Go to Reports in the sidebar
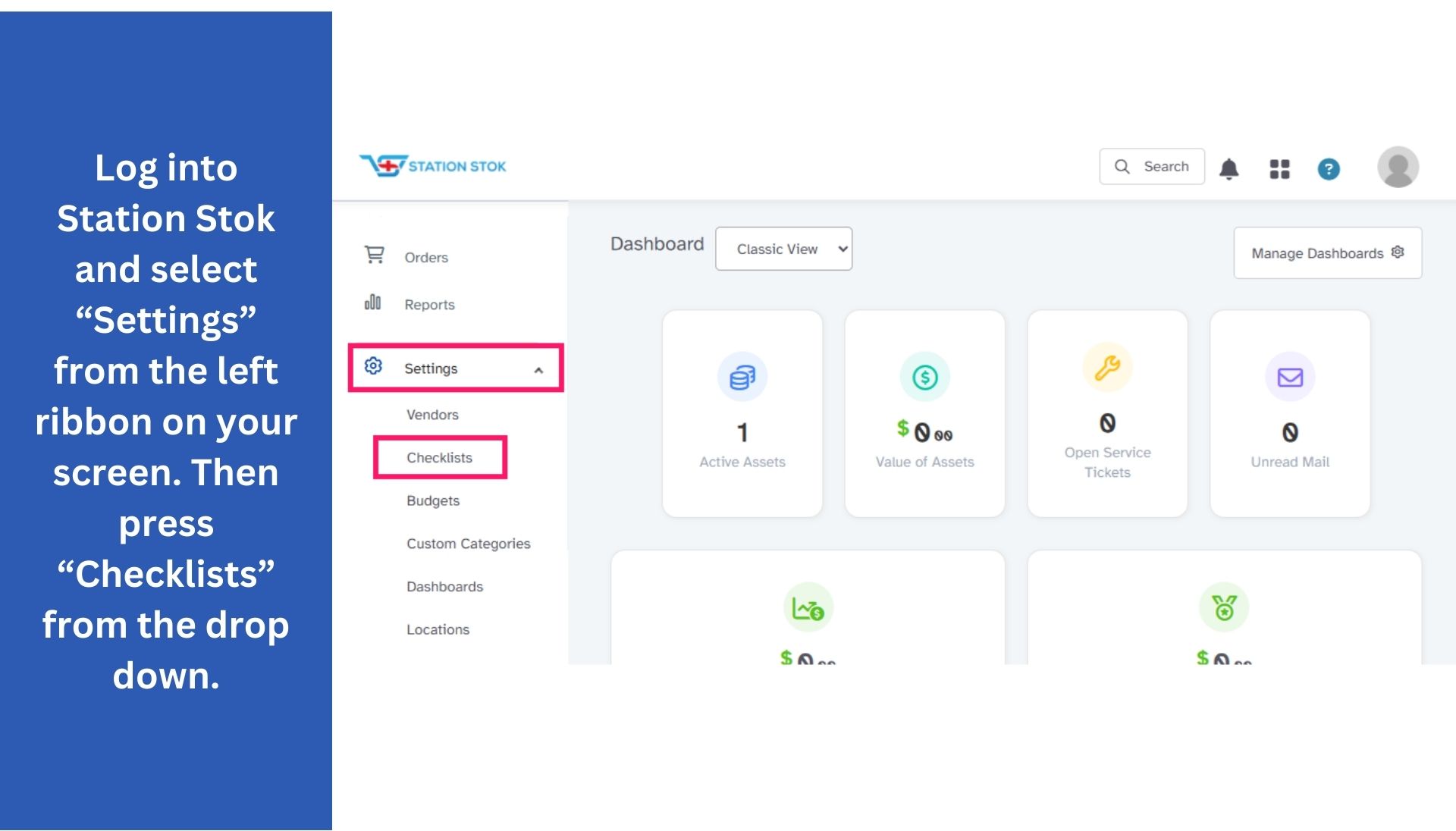1456x831 pixels. click(x=429, y=304)
